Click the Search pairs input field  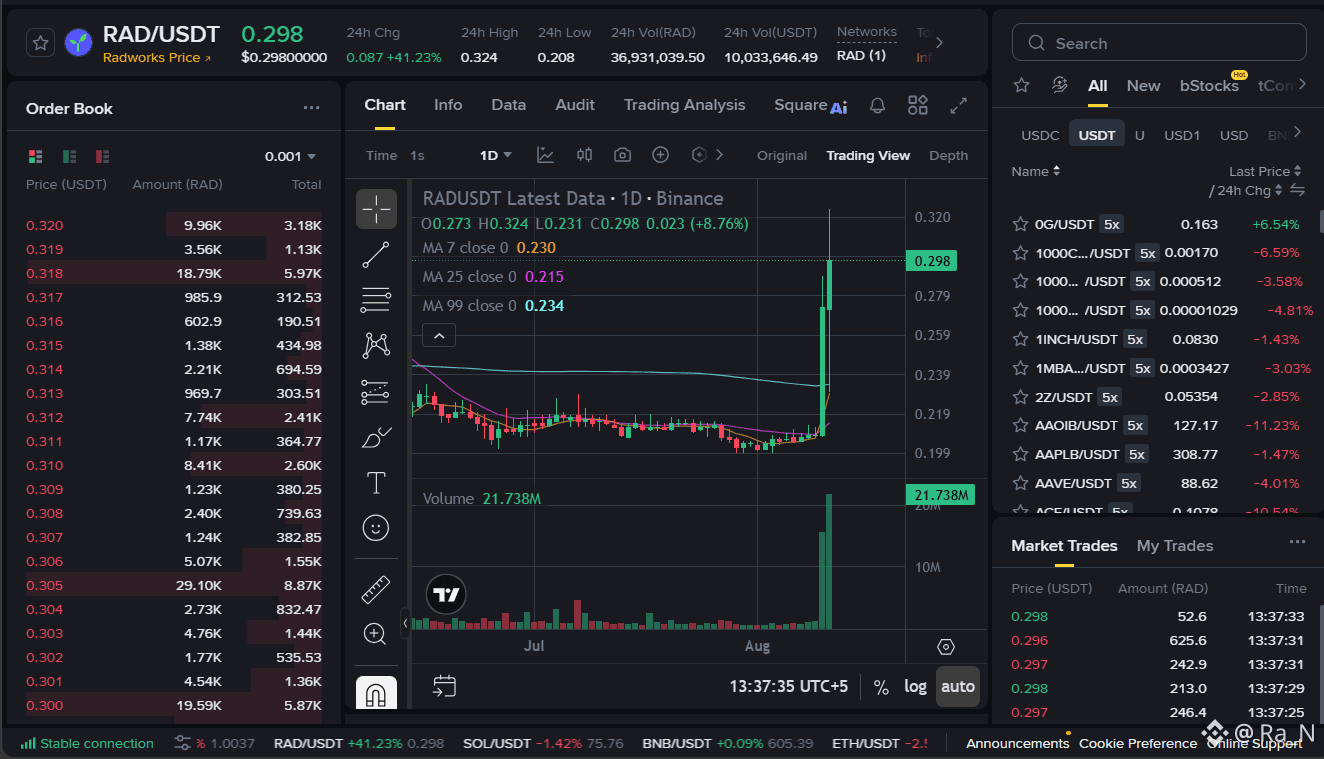click(x=1159, y=43)
